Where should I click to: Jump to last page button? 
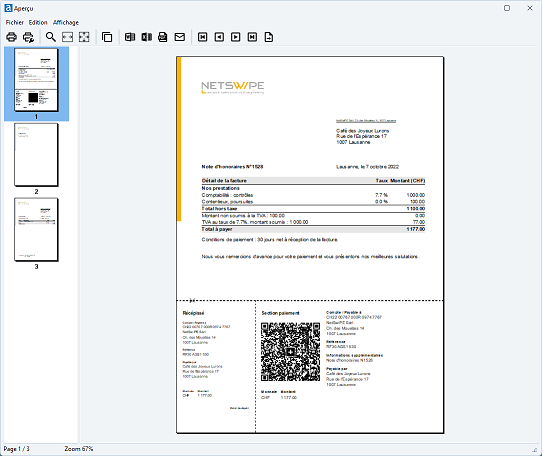[x=252, y=37]
